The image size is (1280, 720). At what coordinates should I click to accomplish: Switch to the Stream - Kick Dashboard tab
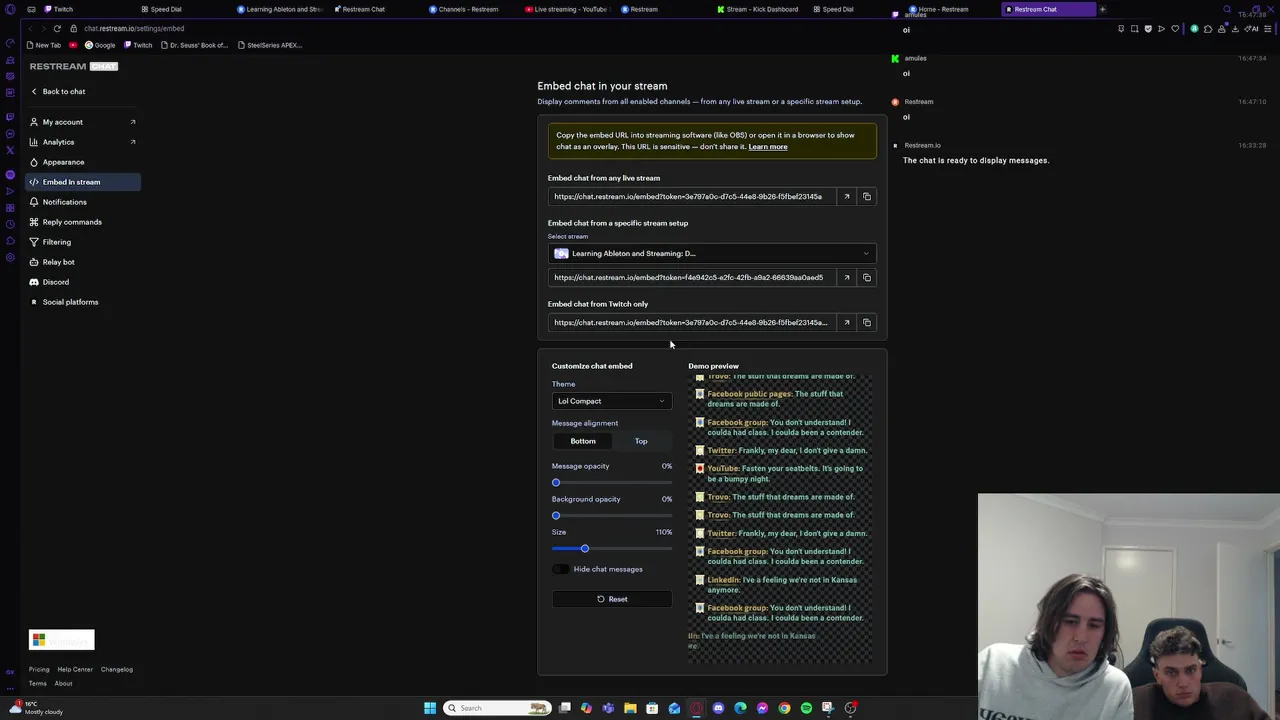click(759, 9)
